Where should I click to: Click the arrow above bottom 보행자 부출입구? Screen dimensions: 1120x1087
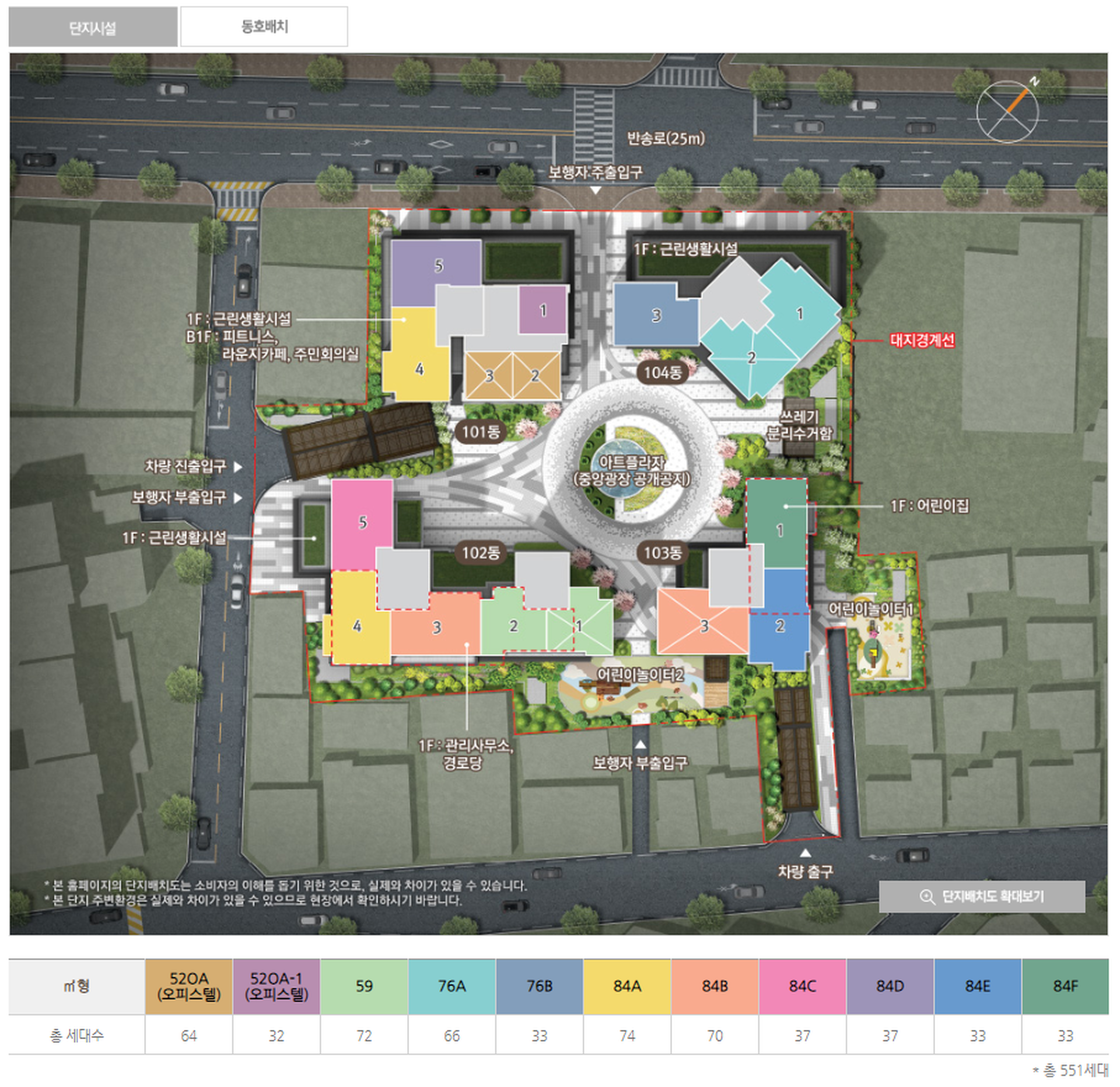(x=640, y=744)
